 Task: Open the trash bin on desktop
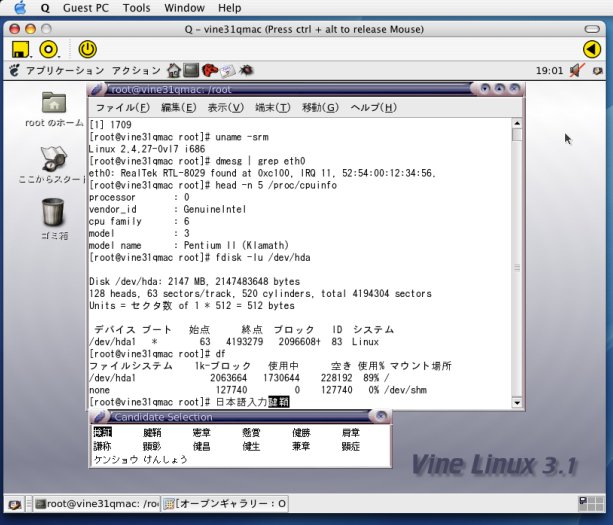54,212
